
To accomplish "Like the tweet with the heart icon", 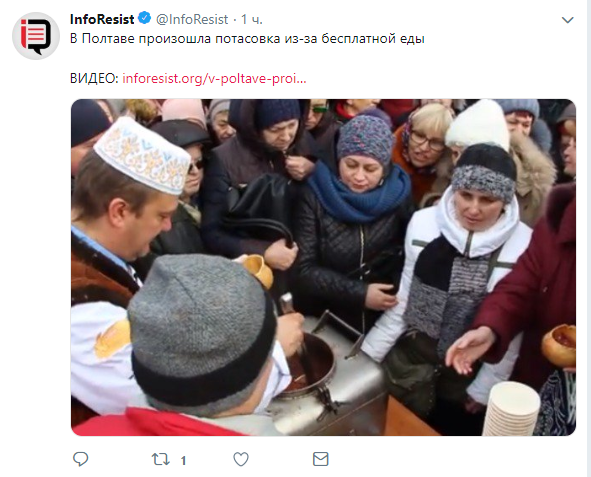I will [x=241, y=459].
